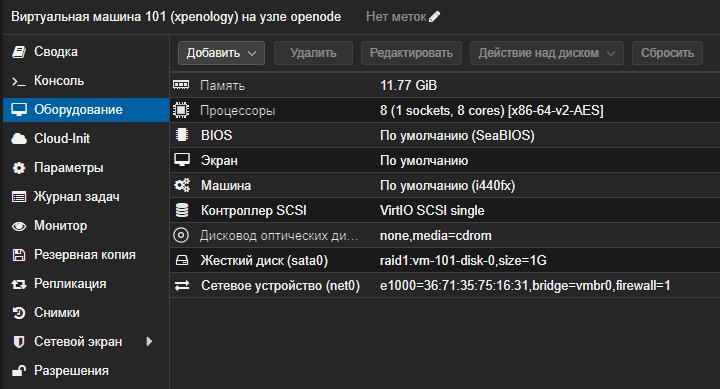The width and height of the screenshot is (720, 389).
Task: Select the memory chip icon in Память row
Action: [181, 85]
